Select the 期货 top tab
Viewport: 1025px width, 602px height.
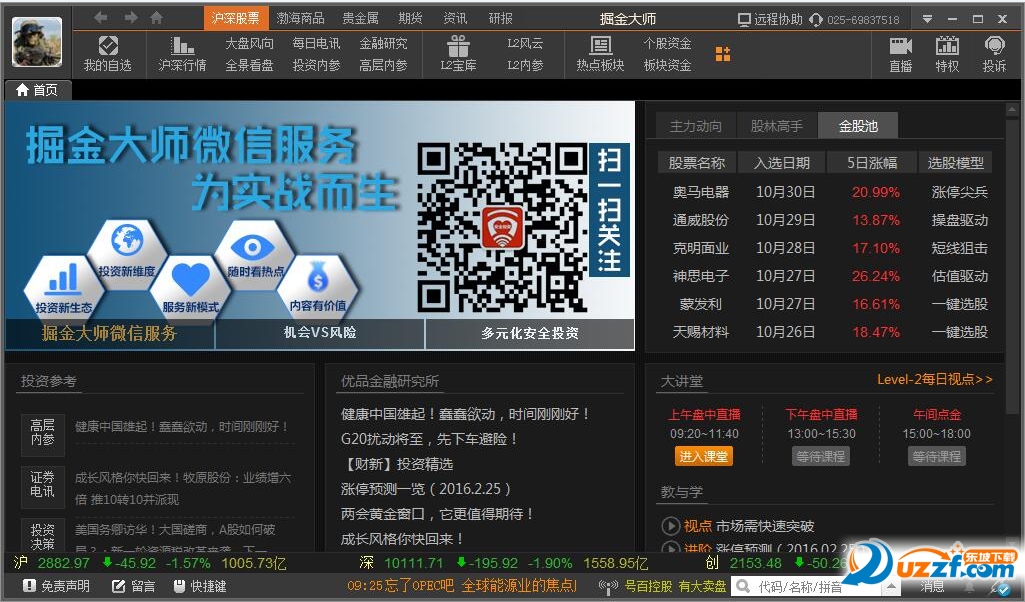(x=411, y=18)
